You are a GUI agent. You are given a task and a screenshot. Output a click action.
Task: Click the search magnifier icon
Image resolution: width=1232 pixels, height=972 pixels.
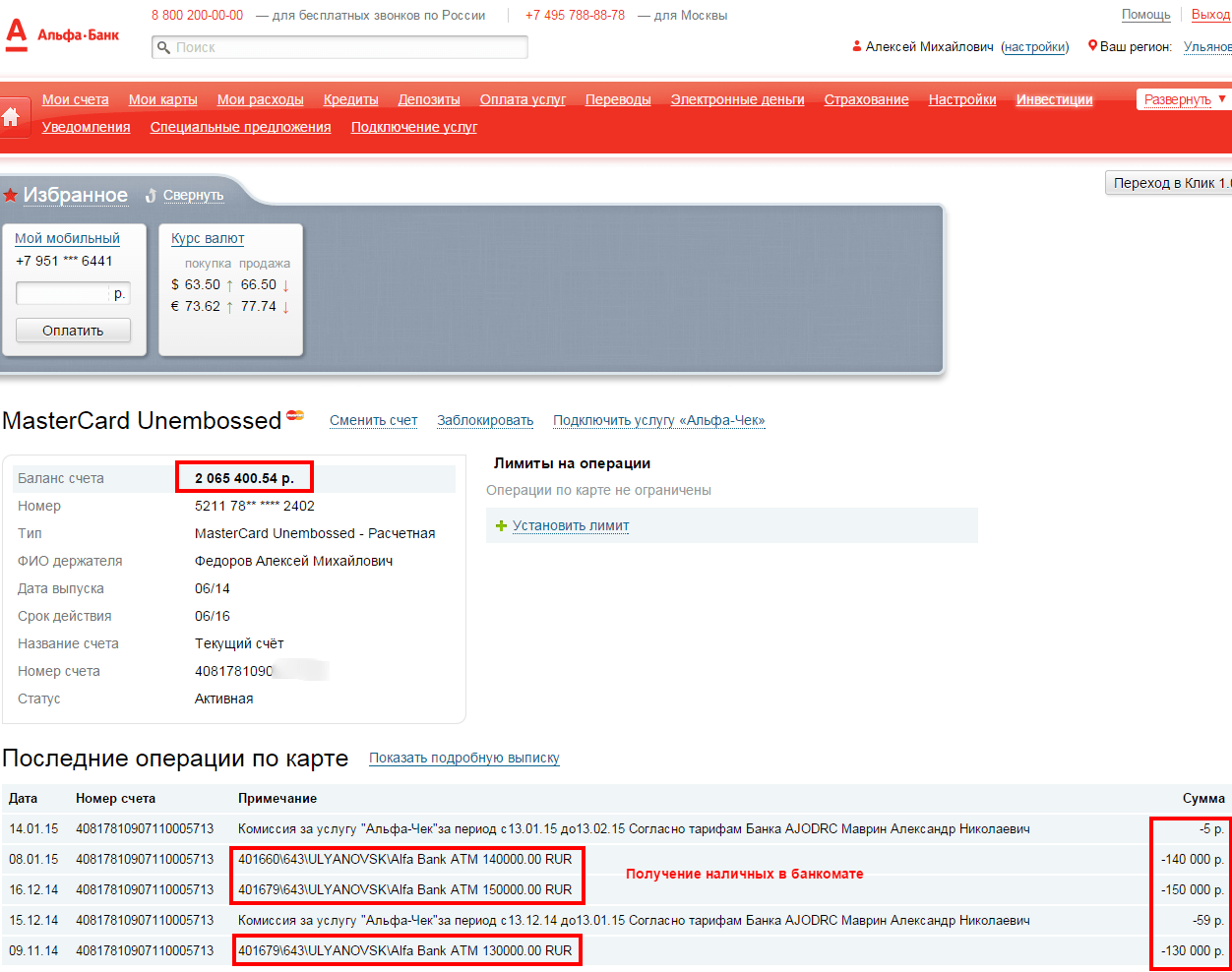(162, 47)
